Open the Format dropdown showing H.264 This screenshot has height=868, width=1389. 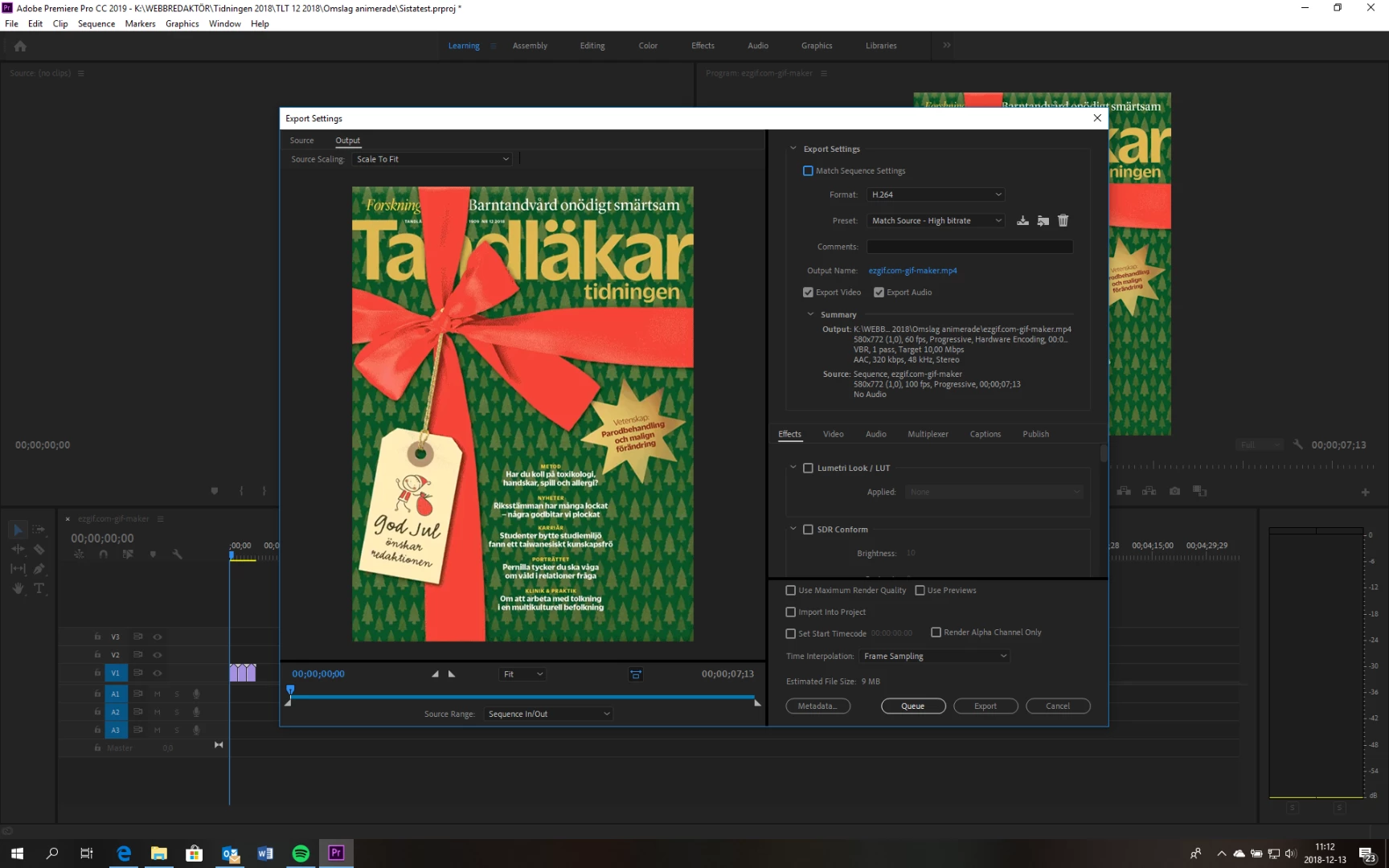[936, 194]
